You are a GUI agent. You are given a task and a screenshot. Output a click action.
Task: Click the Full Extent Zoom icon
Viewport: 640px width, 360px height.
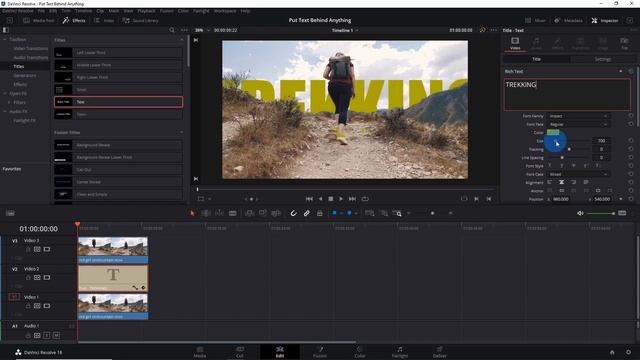369,213
